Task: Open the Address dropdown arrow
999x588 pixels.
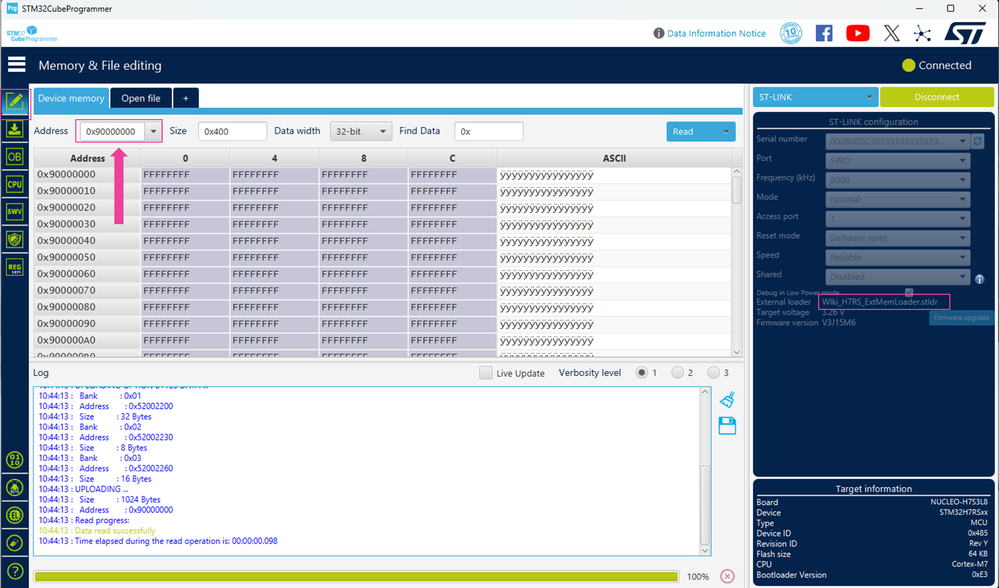Action: click(x=153, y=131)
